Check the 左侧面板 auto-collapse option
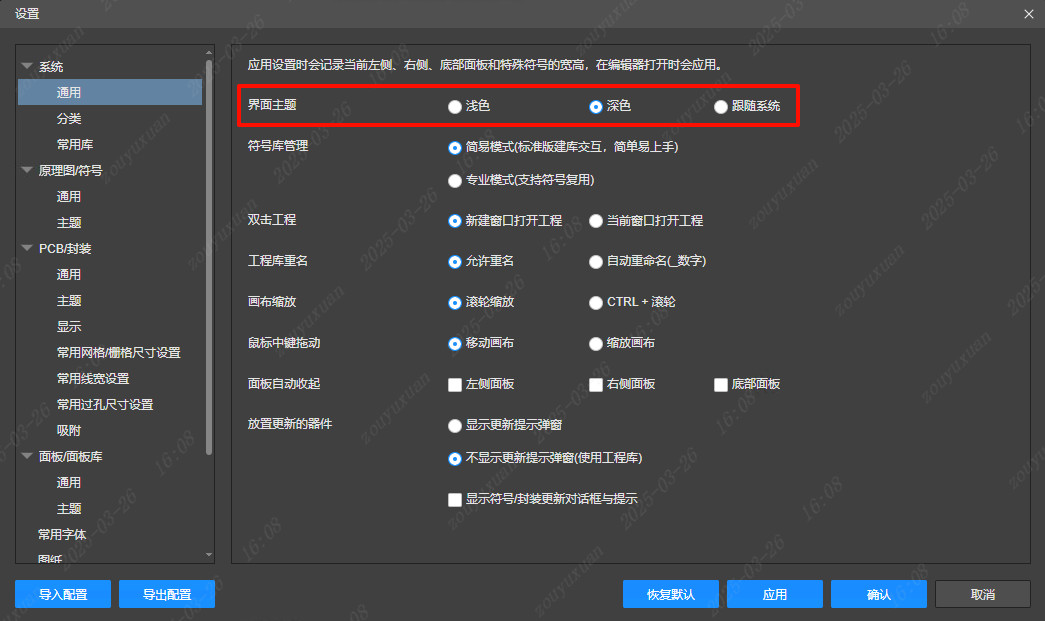 point(455,384)
